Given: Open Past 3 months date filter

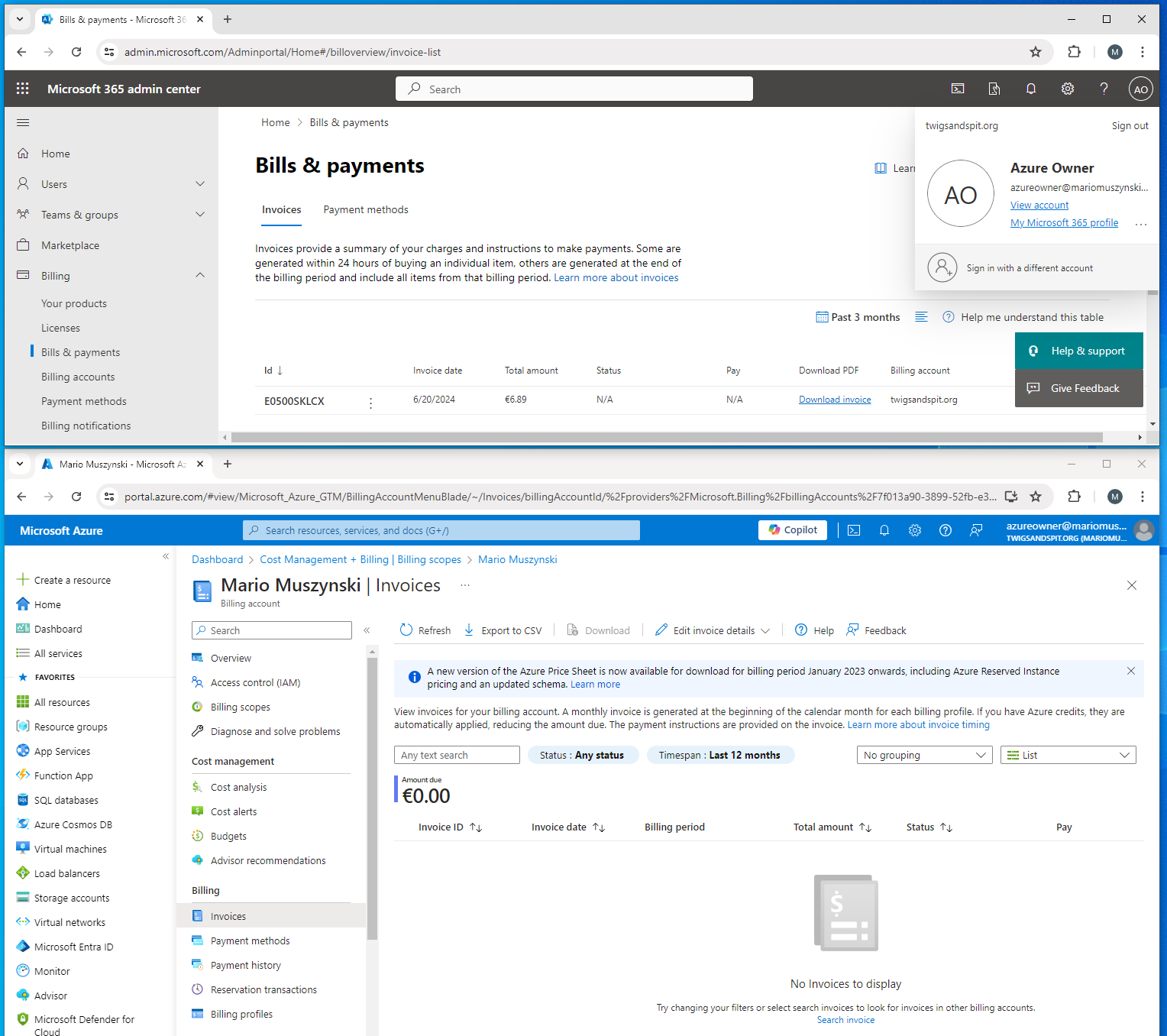Looking at the screenshot, I should coord(858,317).
